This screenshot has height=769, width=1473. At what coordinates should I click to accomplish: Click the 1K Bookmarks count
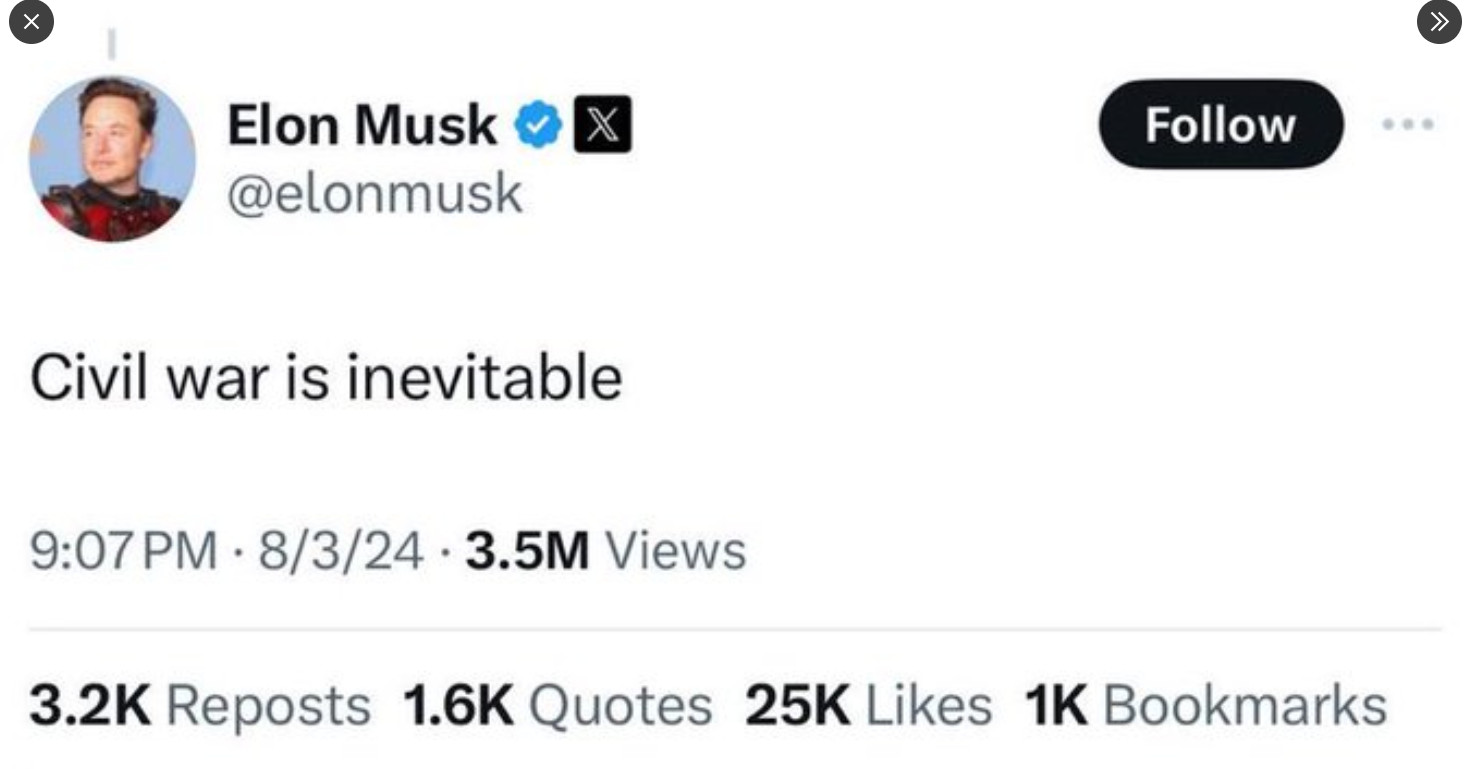pyautogui.click(x=1205, y=705)
